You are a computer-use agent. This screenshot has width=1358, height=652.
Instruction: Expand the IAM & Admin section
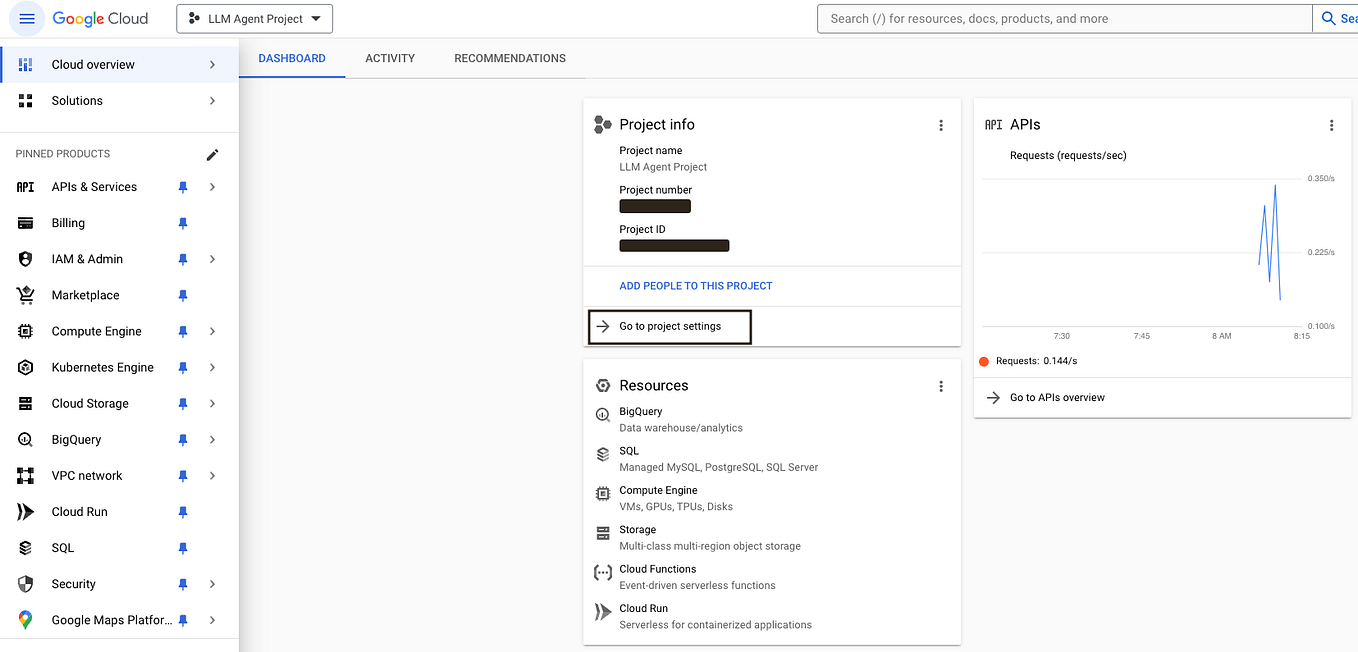pyautogui.click(x=212, y=259)
